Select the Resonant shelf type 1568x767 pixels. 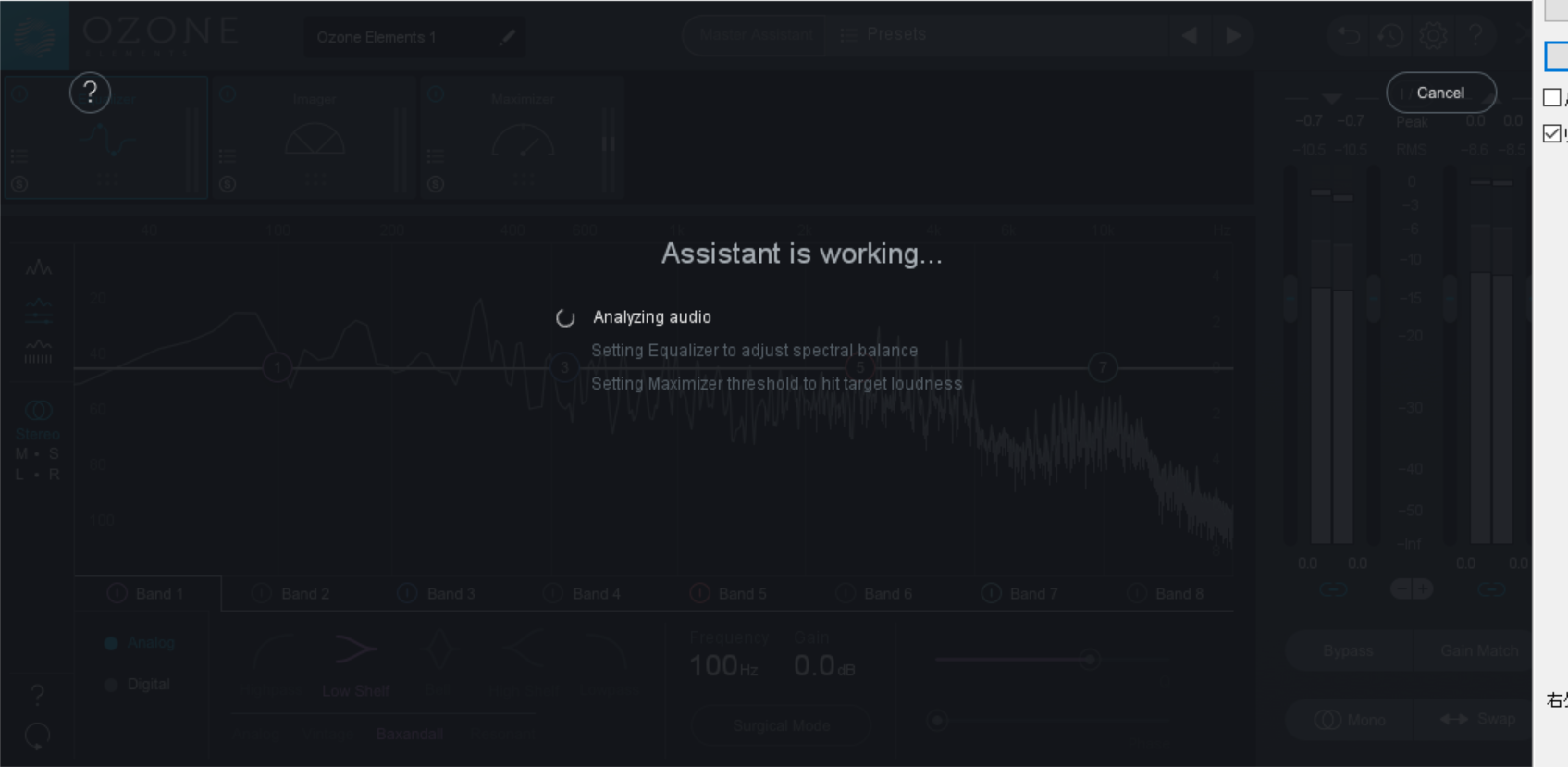click(502, 735)
